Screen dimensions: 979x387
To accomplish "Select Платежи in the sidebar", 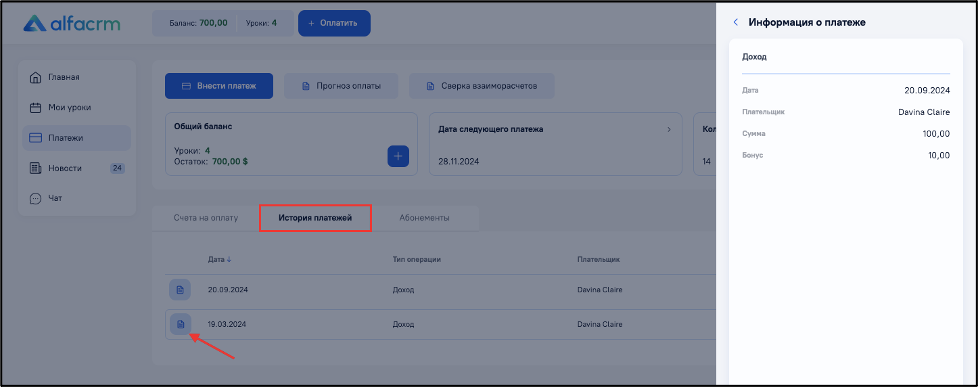I will click(x=77, y=138).
